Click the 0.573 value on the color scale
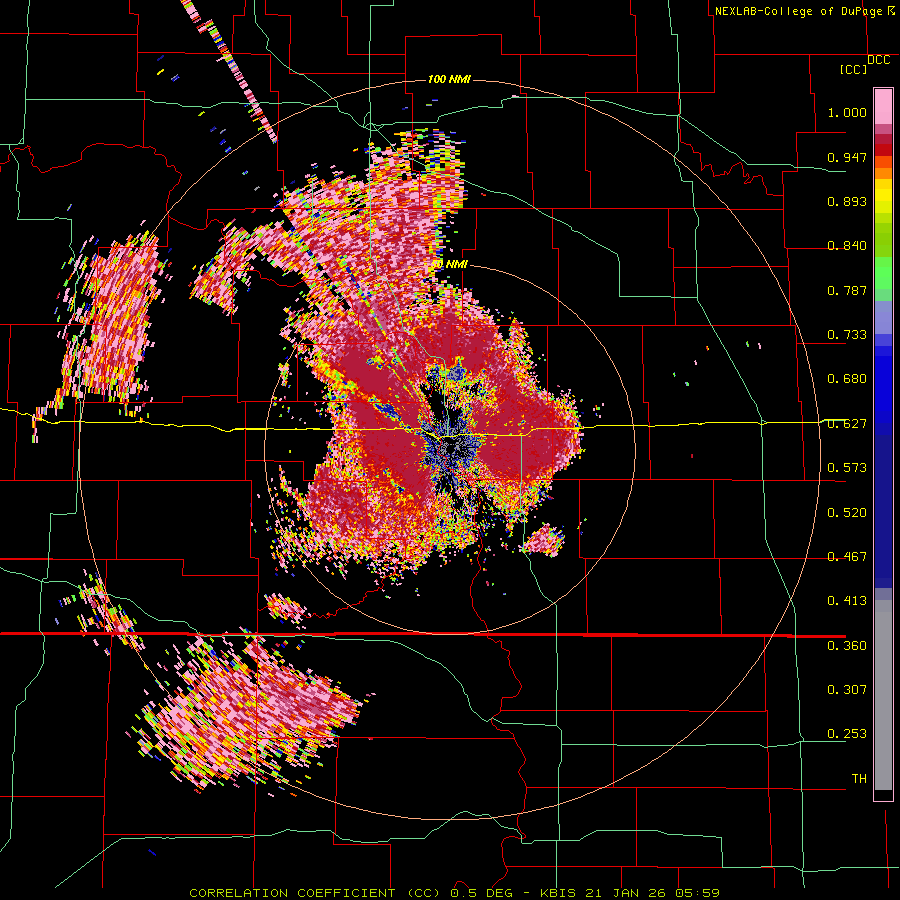 tap(847, 468)
